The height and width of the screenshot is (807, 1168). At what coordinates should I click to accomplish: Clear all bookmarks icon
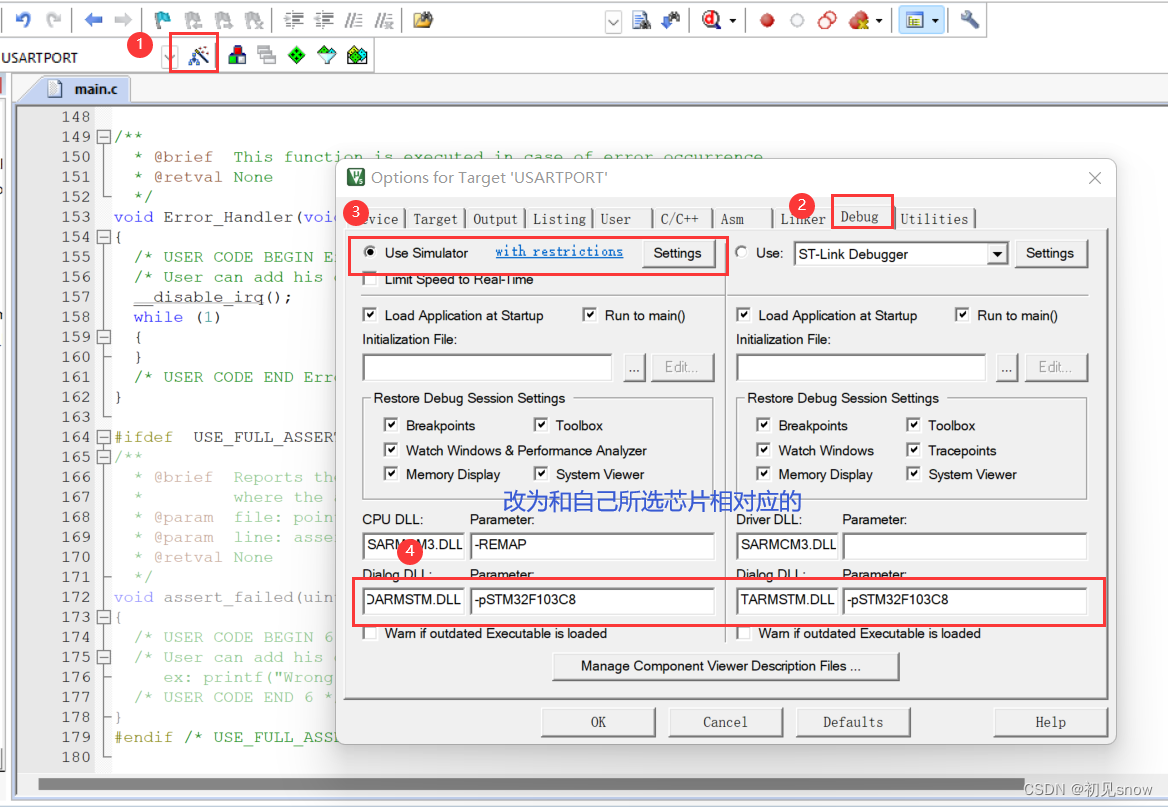click(x=253, y=20)
